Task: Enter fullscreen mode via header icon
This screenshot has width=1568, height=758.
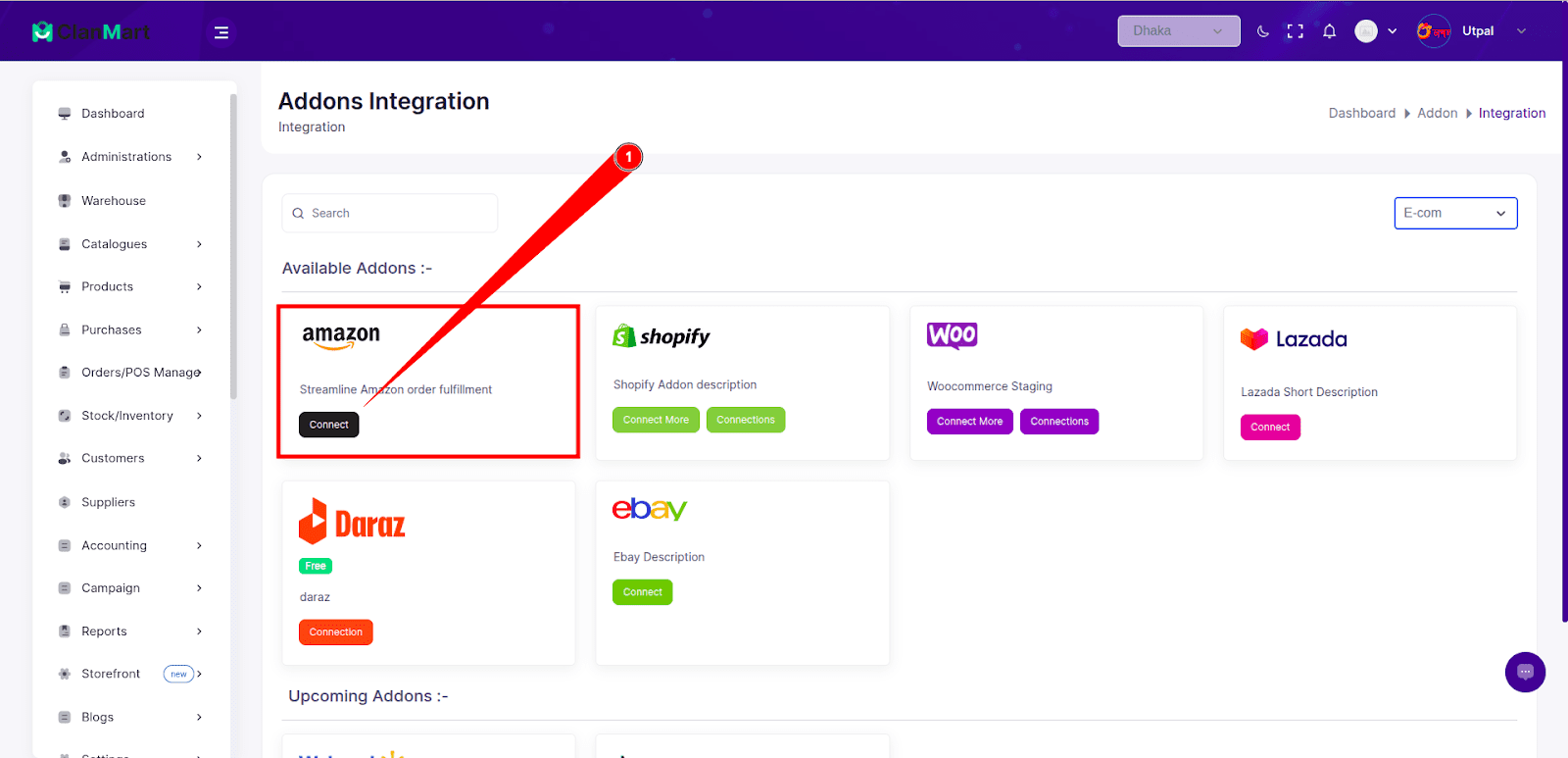Action: [1296, 31]
